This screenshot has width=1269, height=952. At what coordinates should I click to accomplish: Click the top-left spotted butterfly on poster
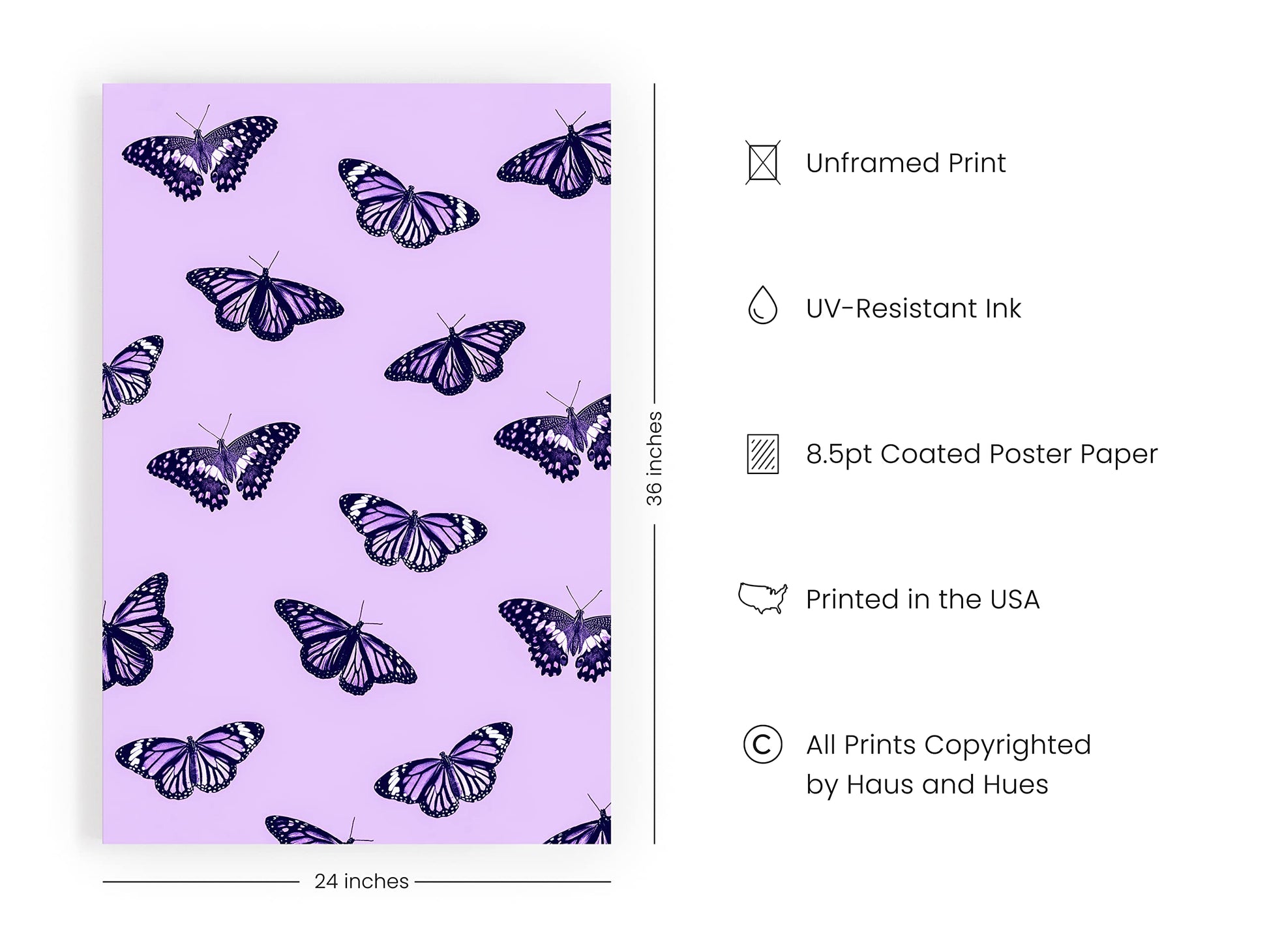(x=199, y=155)
